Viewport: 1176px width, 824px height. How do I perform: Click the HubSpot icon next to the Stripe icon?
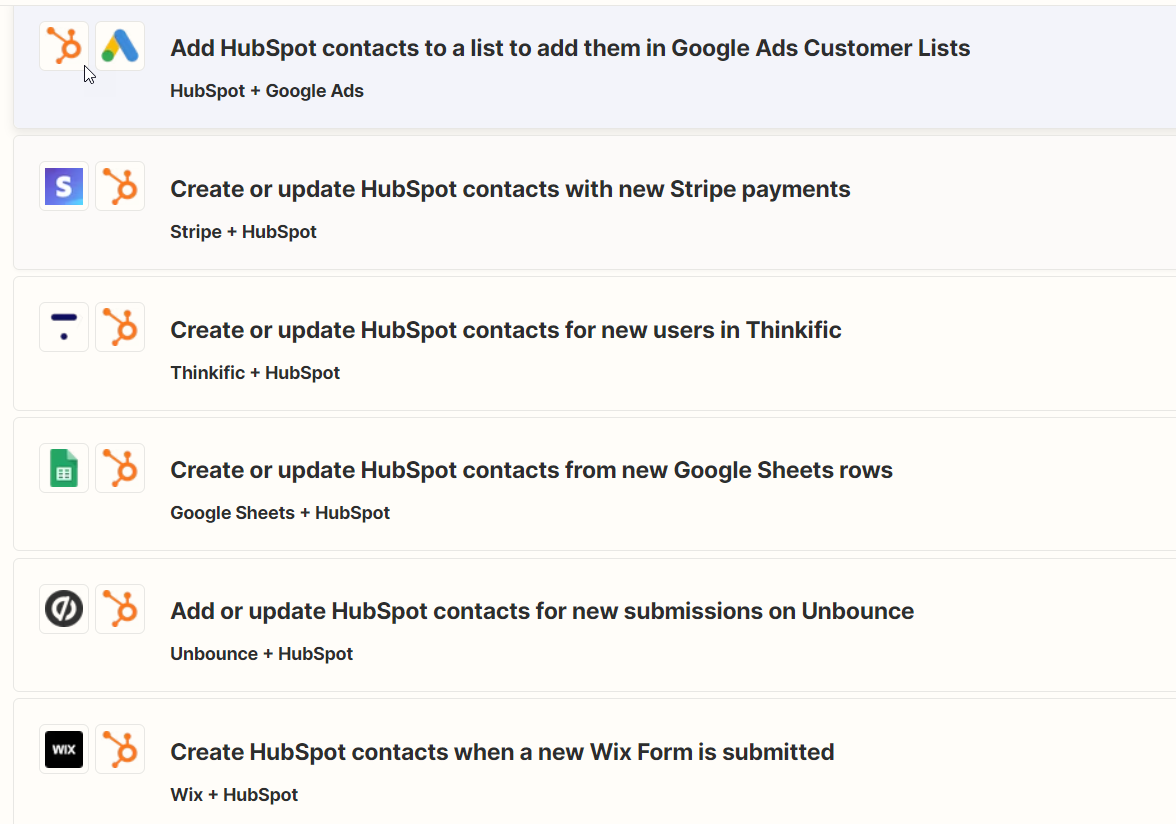point(120,186)
